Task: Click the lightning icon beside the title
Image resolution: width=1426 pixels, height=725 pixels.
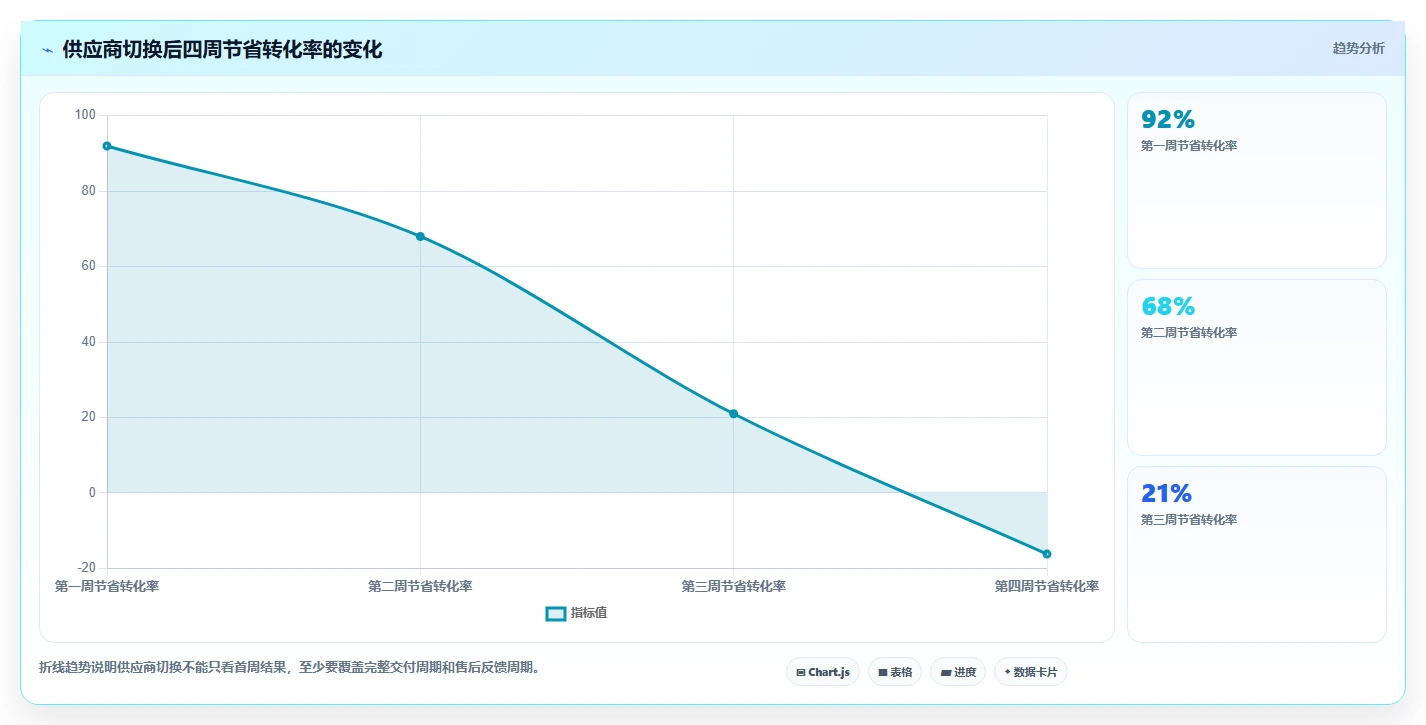Action: tap(47, 50)
